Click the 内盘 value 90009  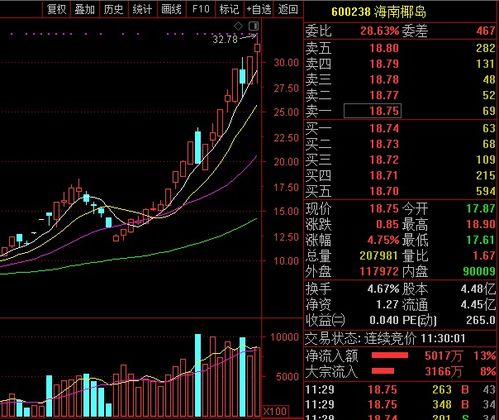479,271
